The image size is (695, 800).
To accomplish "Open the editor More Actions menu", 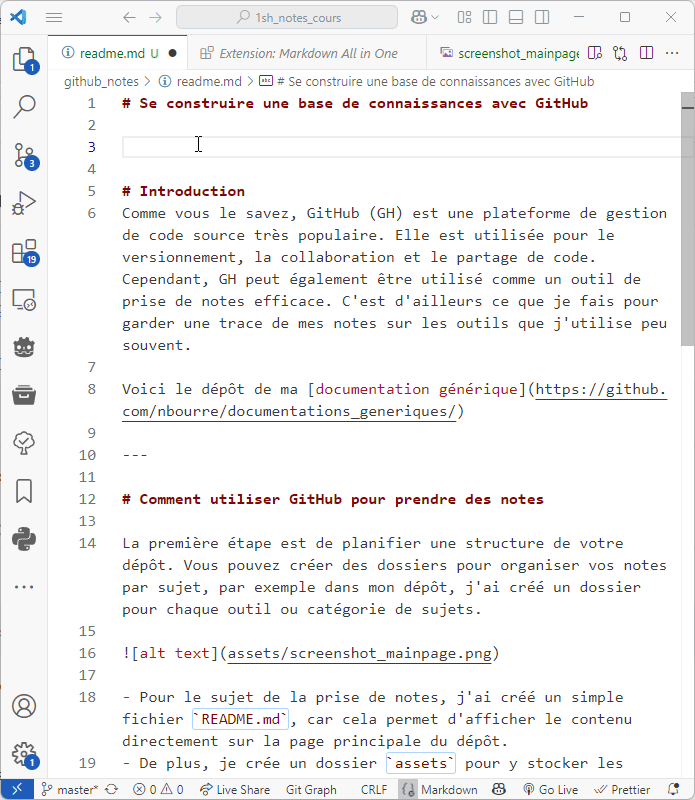I will tap(672, 53).
